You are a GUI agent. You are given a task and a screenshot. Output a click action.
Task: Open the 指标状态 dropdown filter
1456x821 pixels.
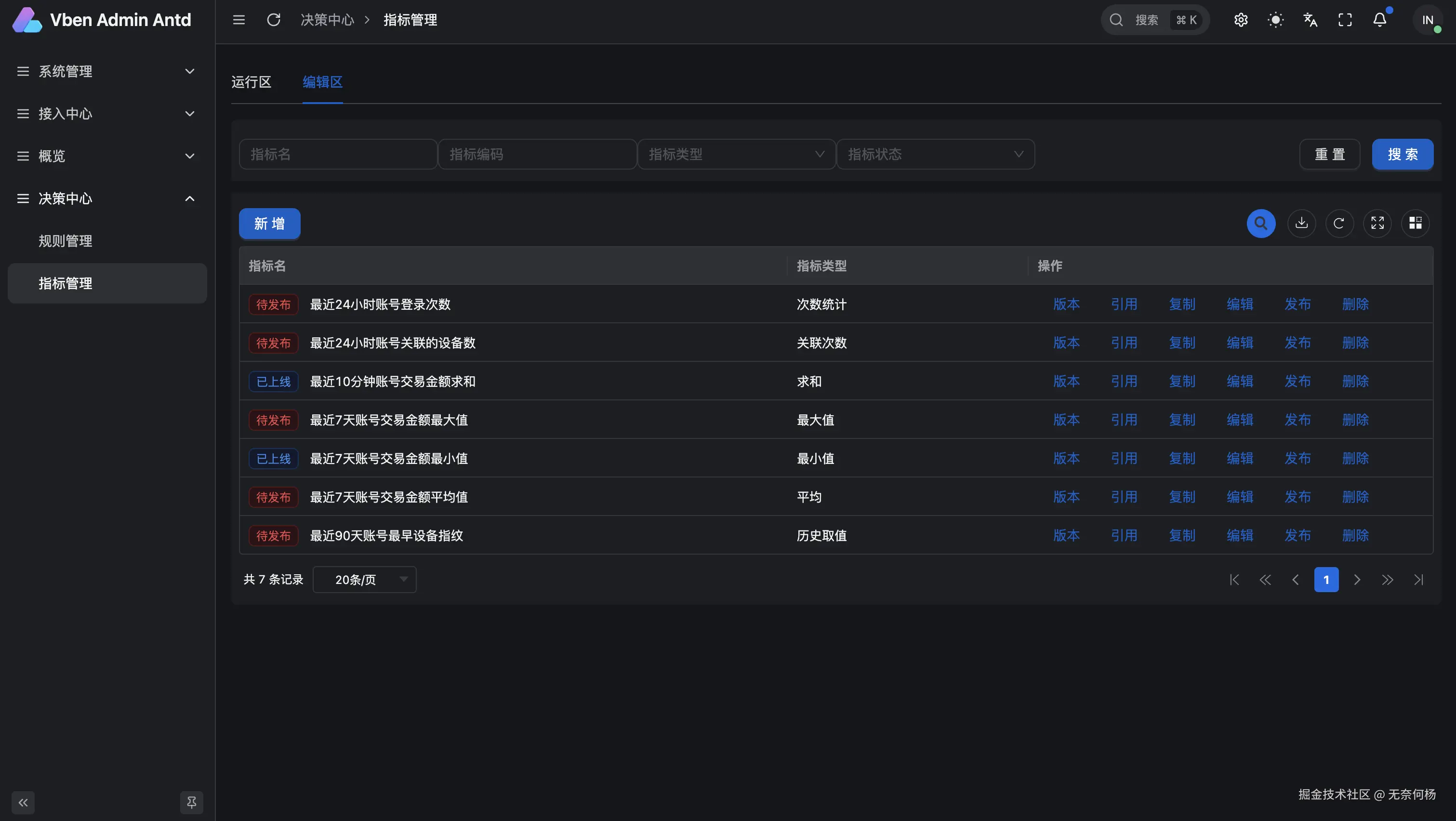(935, 154)
